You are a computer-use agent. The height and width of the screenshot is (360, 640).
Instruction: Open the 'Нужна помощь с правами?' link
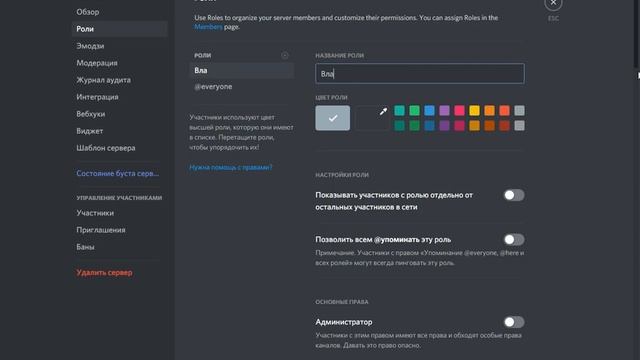pos(231,167)
